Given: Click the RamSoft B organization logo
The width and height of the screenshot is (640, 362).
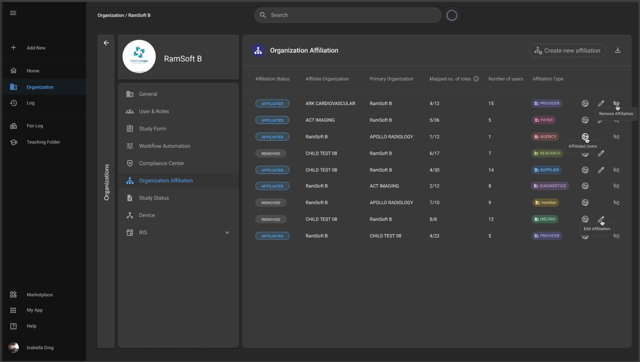Looking at the screenshot, I should (x=139, y=56).
